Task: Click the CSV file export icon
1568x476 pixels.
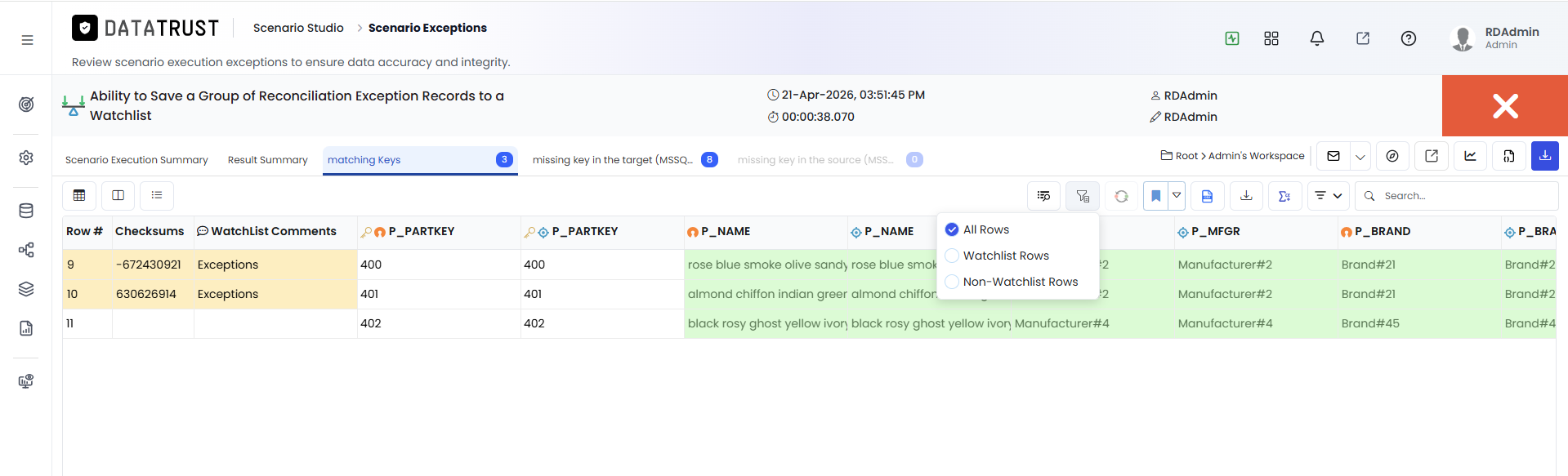Action: coord(1207,196)
